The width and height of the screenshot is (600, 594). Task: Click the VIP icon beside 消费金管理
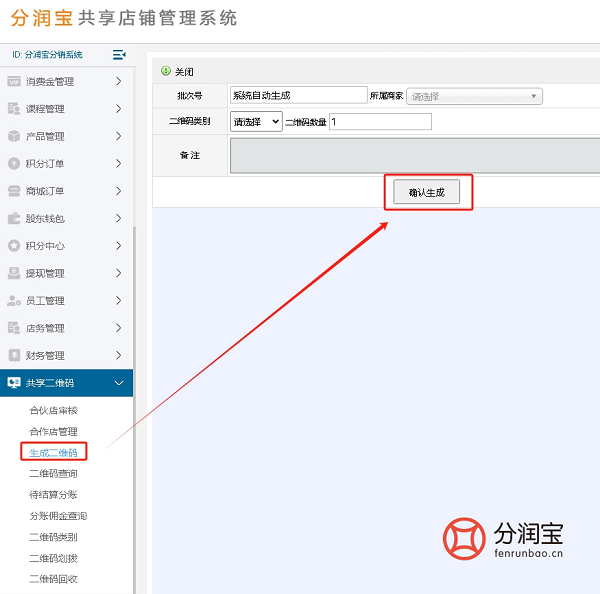point(14,82)
